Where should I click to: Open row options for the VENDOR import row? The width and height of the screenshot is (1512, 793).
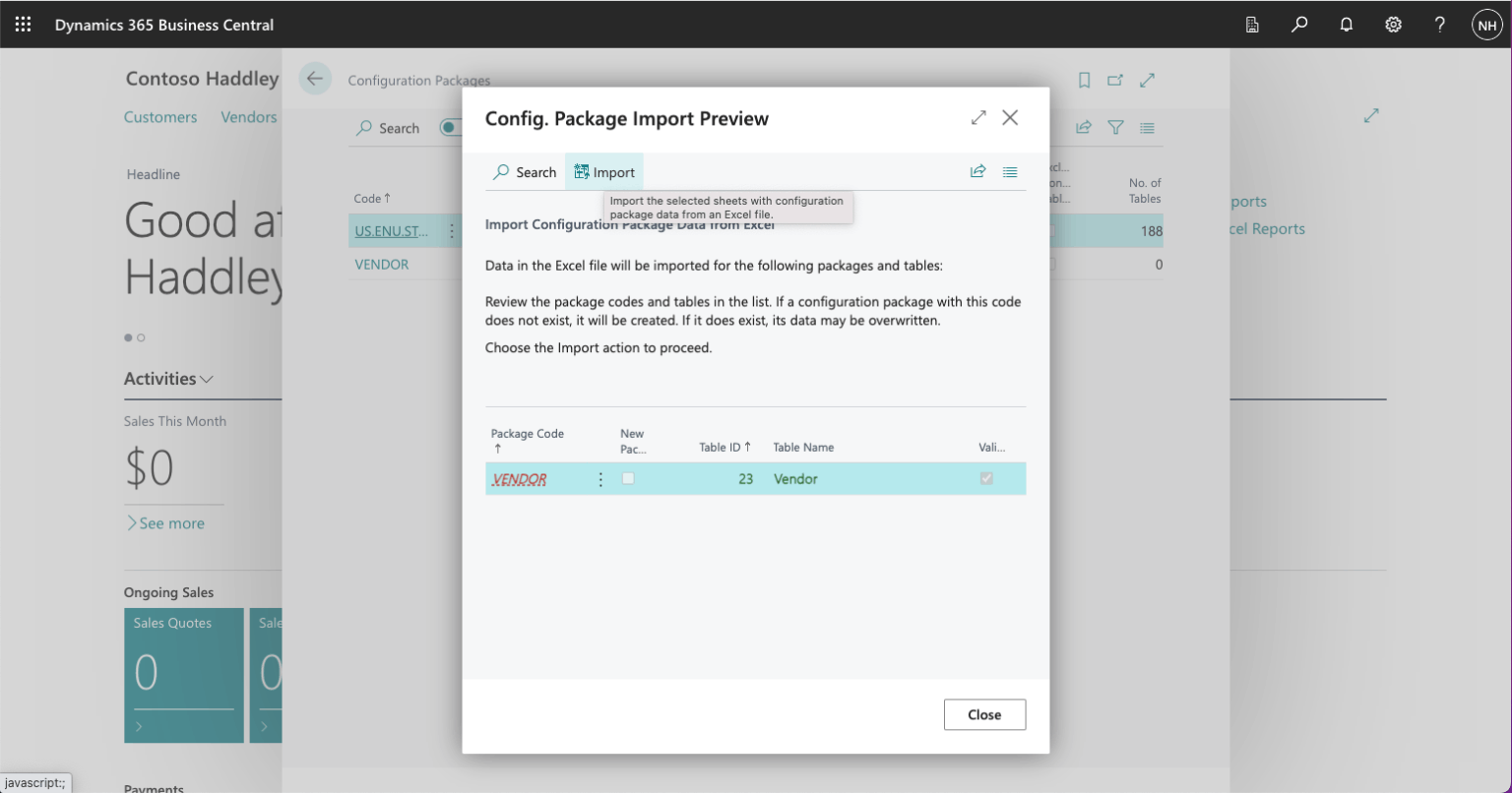(600, 479)
